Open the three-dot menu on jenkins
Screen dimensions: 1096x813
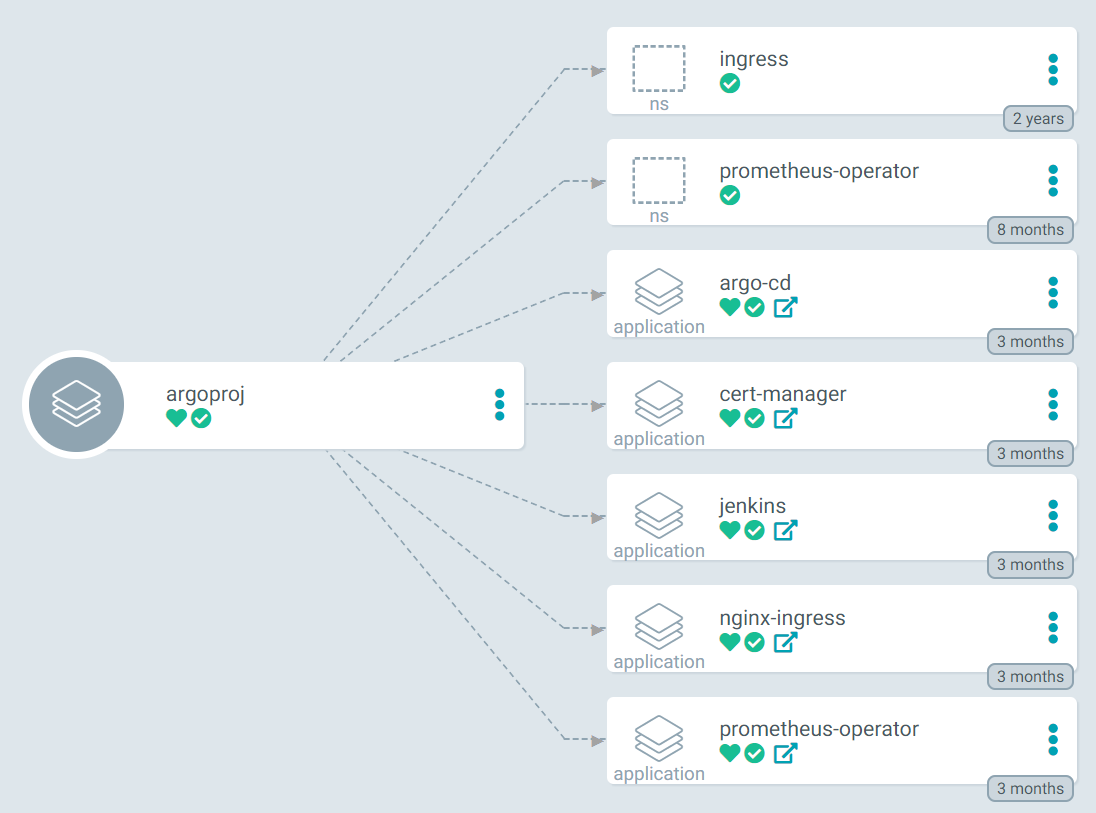click(1053, 516)
